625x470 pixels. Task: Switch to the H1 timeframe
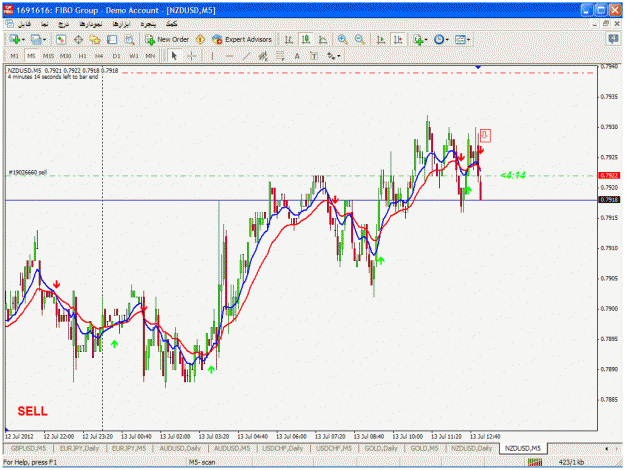click(83, 56)
